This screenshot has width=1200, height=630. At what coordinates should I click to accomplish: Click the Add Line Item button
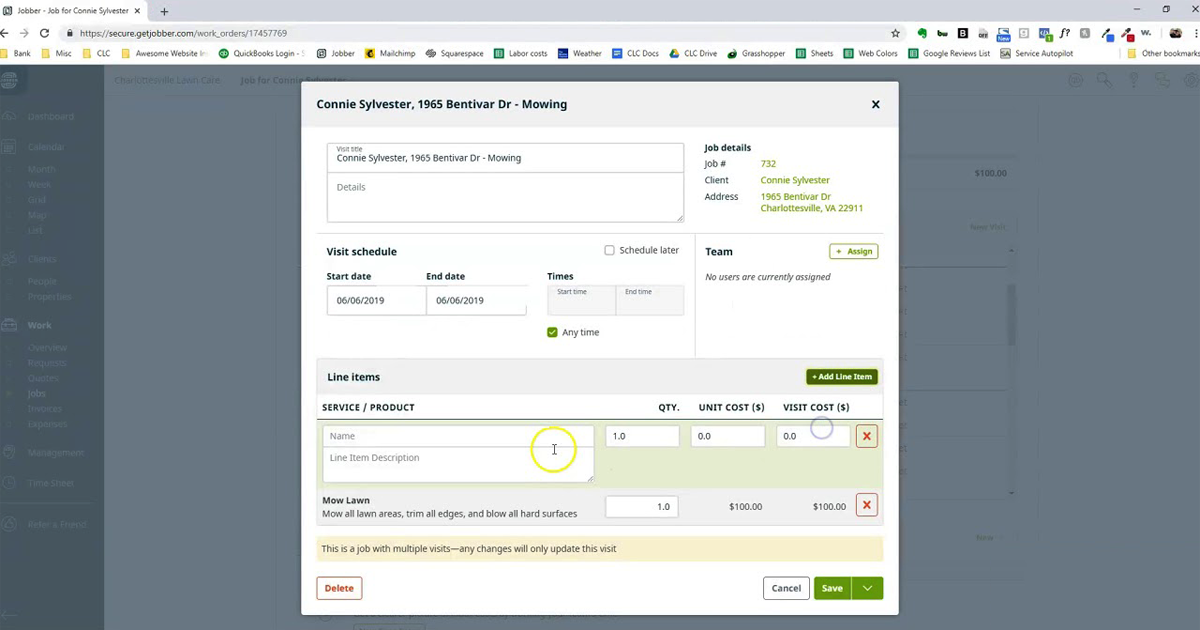pyautogui.click(x=842, y=377)
